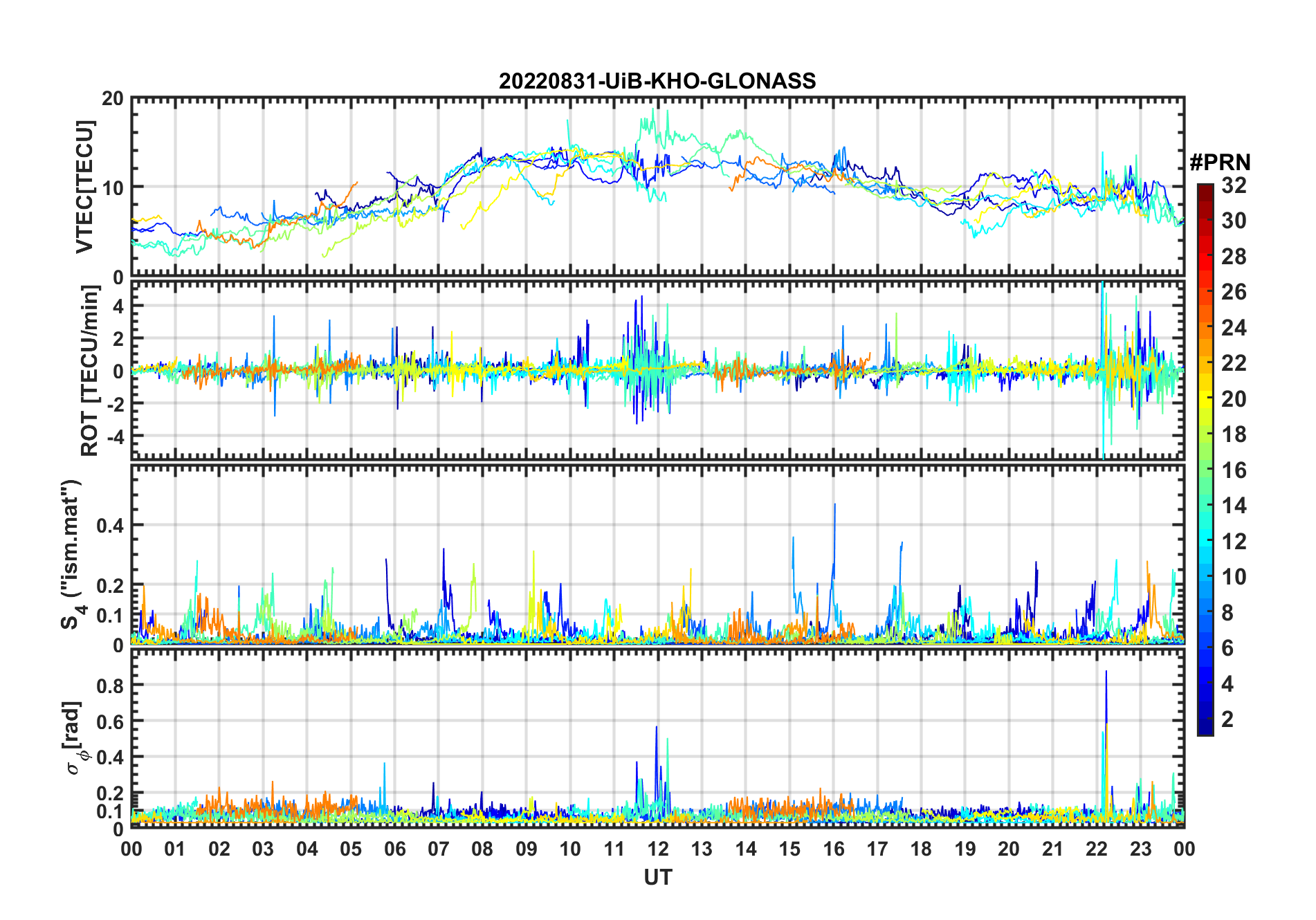This screenshot has height=920, width=1316.
Task: Click hour tick 05 on UT axis
Action: coord(351,849)
